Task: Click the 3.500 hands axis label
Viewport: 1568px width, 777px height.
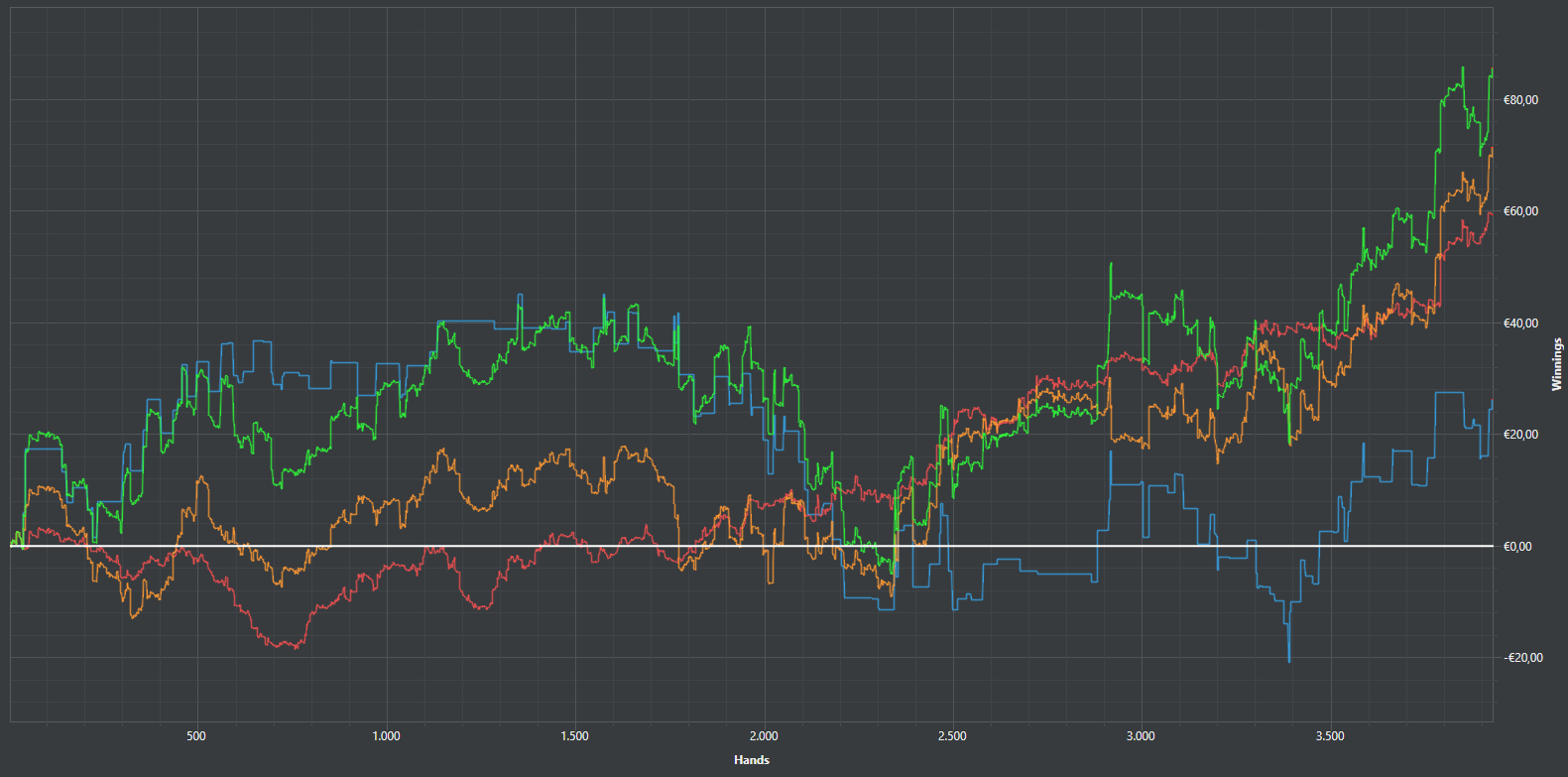Action: [x=1330, y=736]
